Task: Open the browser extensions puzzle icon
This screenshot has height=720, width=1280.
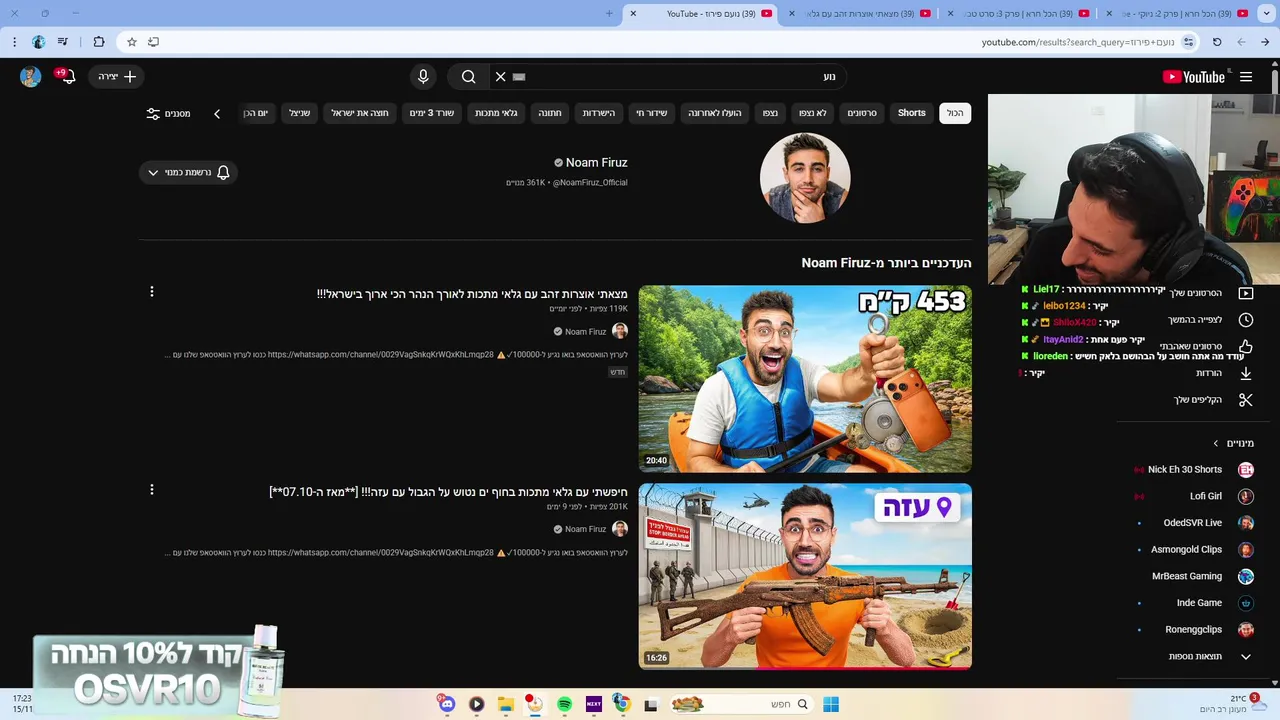Action: tap(98, 42)
